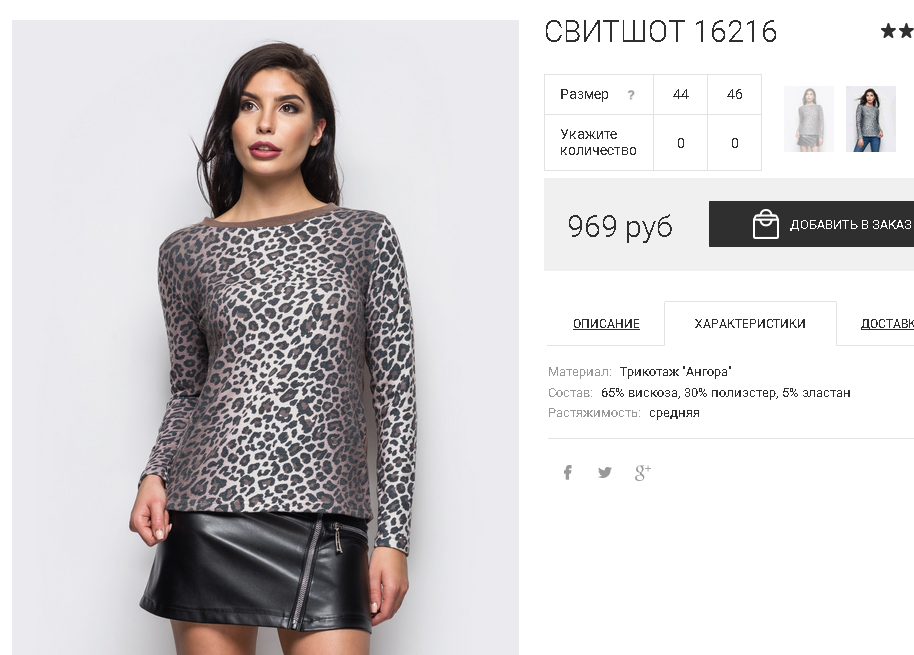
Task: Switch to the ХАРАКТЕРИСТИКИ tab
Action: click(750, 323)
